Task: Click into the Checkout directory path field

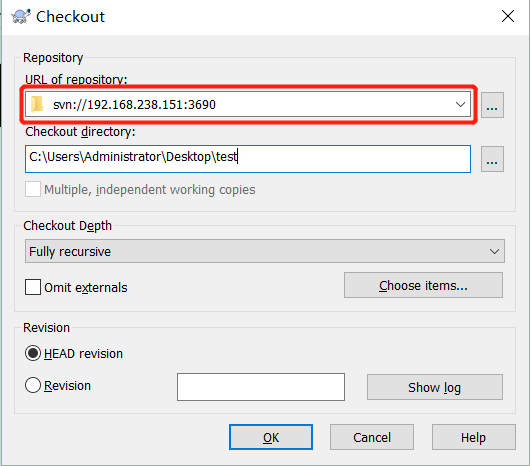Action: (248, 159)
